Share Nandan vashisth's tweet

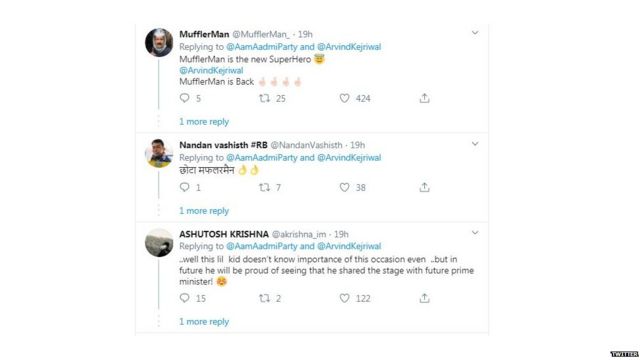(x=424, y=187)
